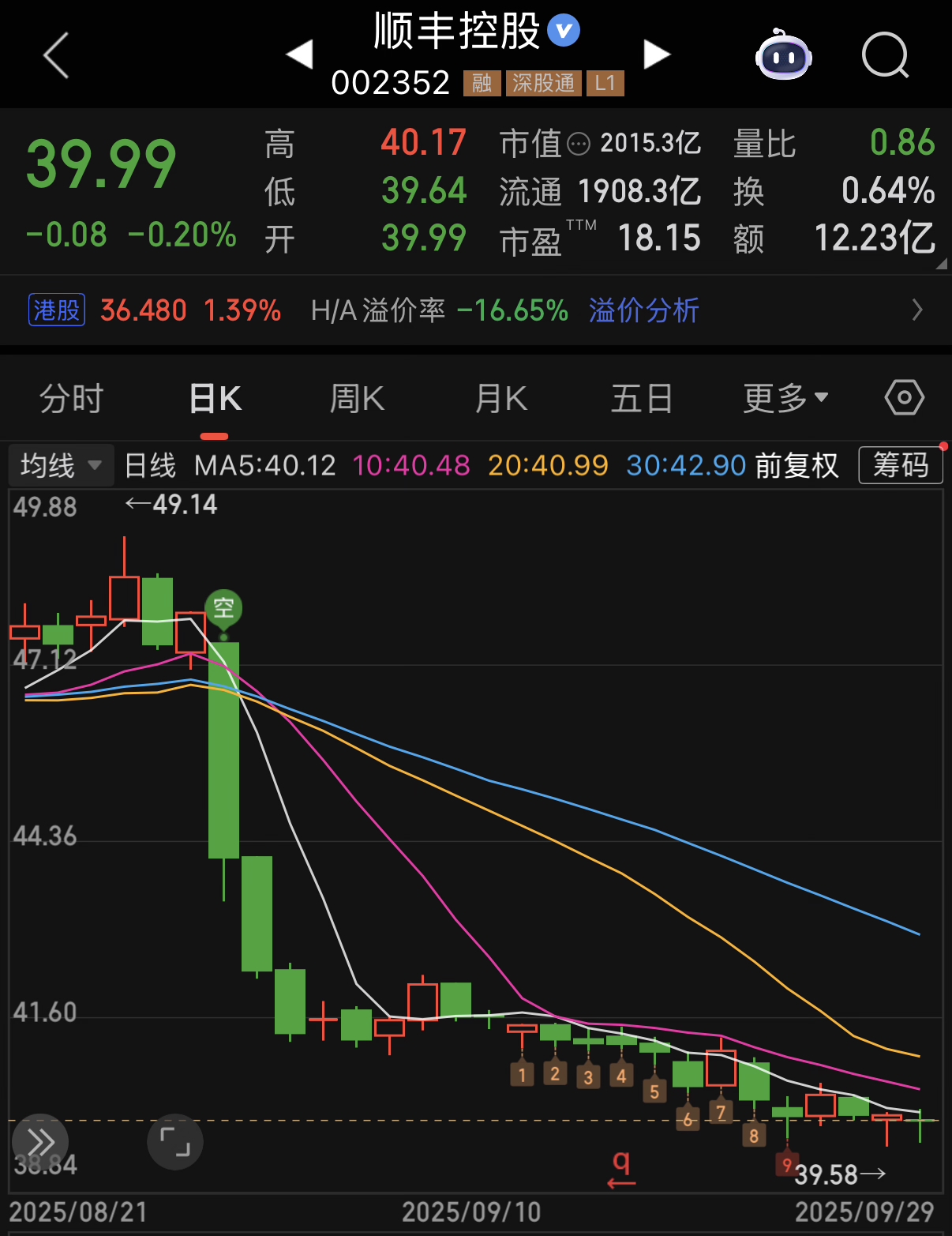Tap the double-arrow expand panel icon
This screenshot has height=1236, width=952.
point(40,1141)
